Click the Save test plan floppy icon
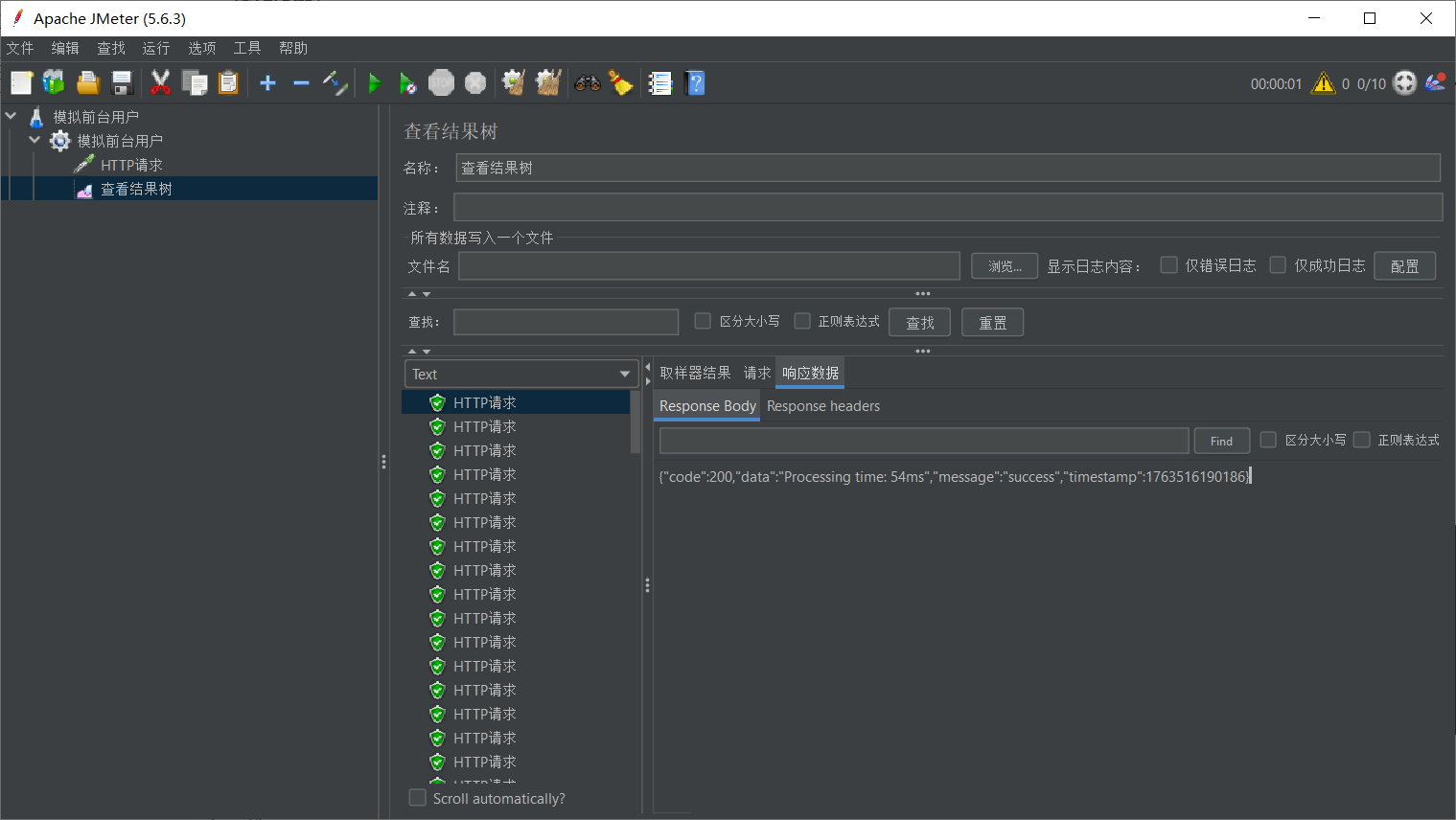Screen dimensions: 1456x820 122,84
